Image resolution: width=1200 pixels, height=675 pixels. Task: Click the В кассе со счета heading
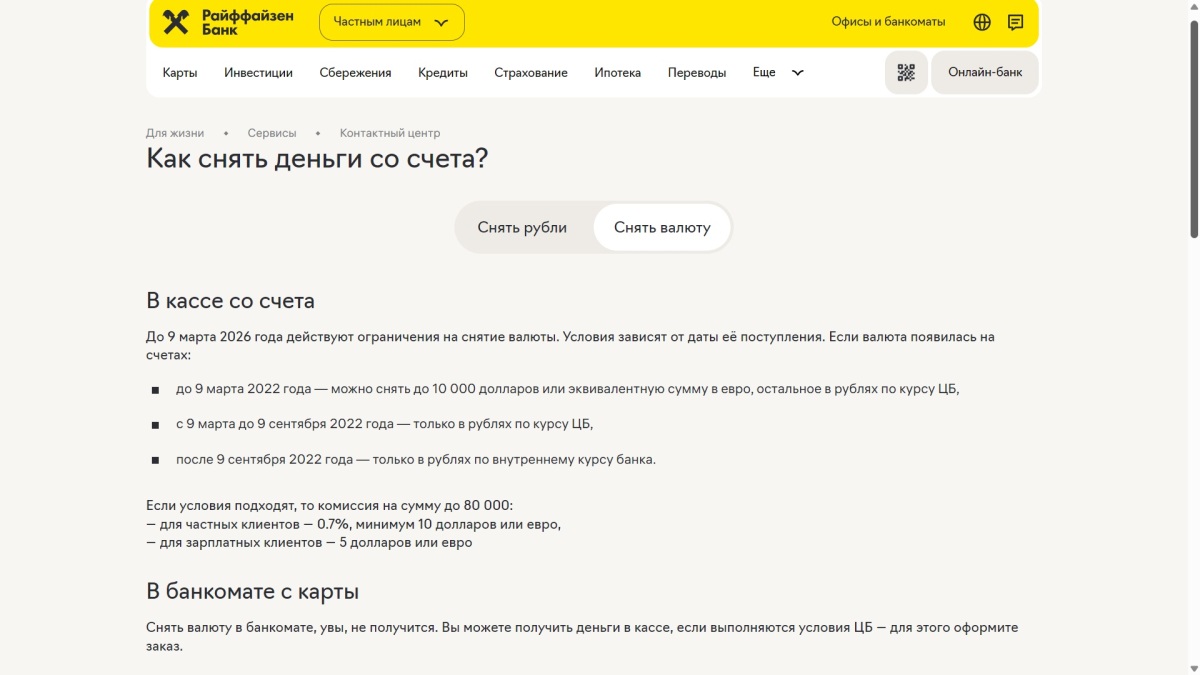(x=231, y=300)
